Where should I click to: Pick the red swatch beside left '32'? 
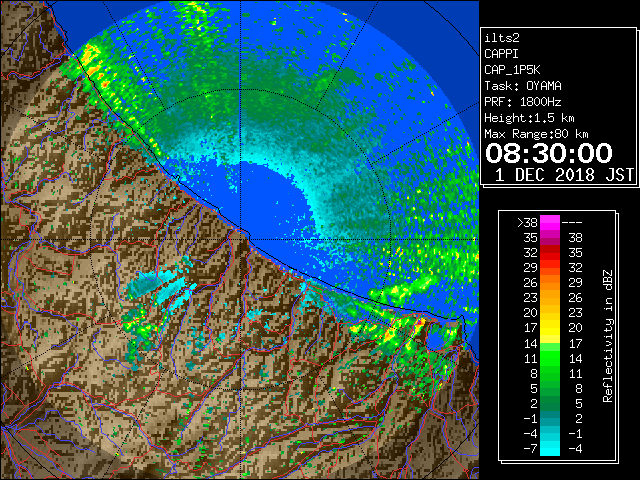coord(550,253)
